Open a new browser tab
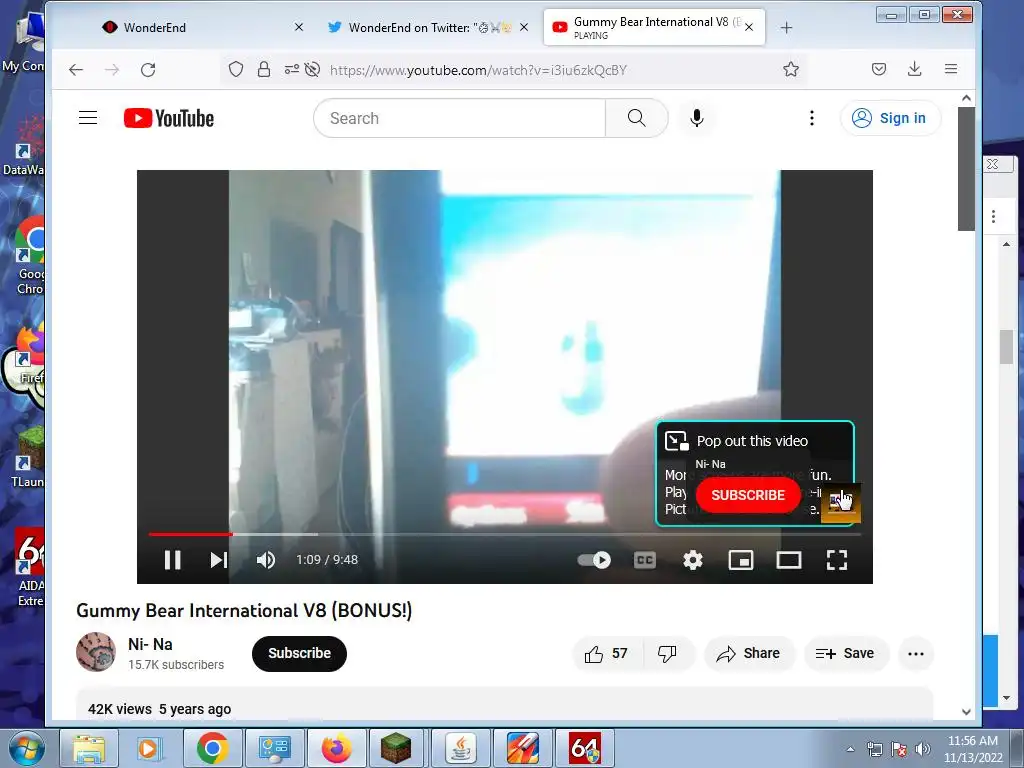Viewport: 1024px width, 768px height. point(786,27)
